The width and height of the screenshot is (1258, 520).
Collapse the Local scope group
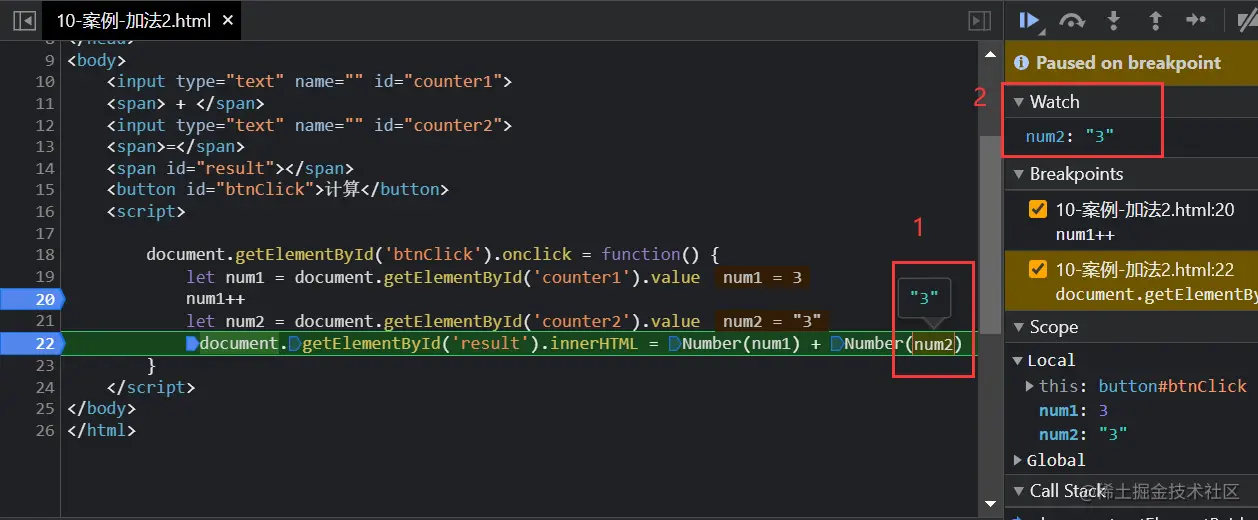[1018, 360]
